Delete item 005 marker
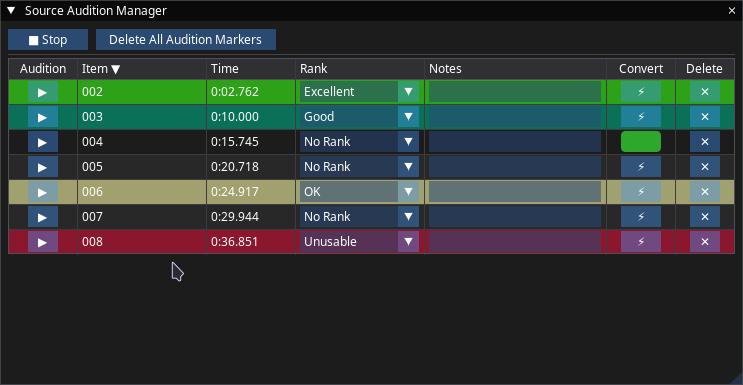The width and height of the screenshot is (743, 385). 705,167
